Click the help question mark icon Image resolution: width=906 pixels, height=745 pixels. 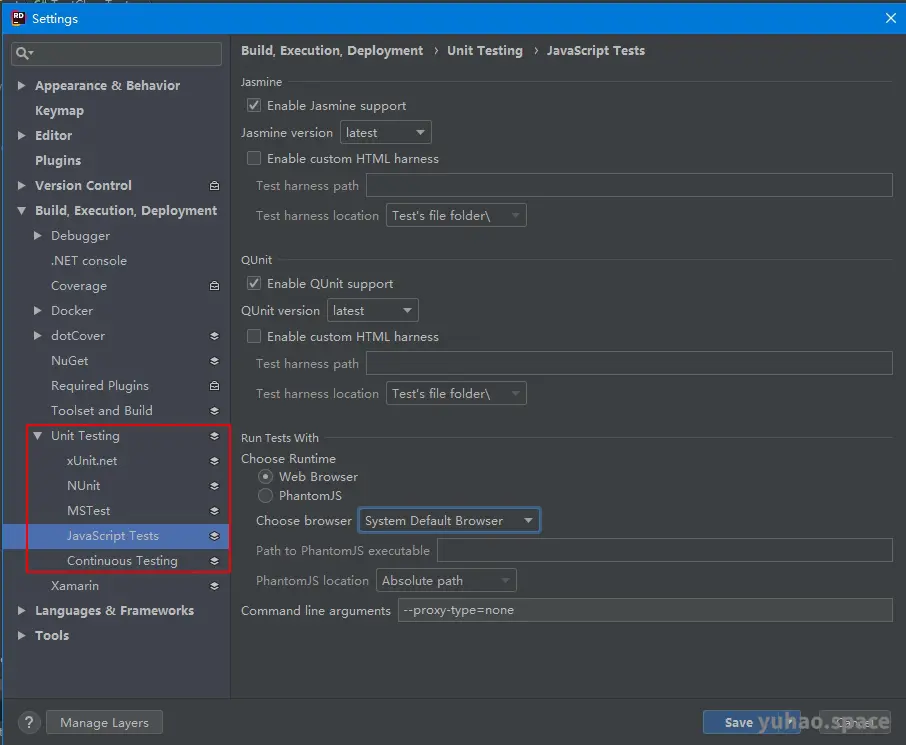pos(28,722)
